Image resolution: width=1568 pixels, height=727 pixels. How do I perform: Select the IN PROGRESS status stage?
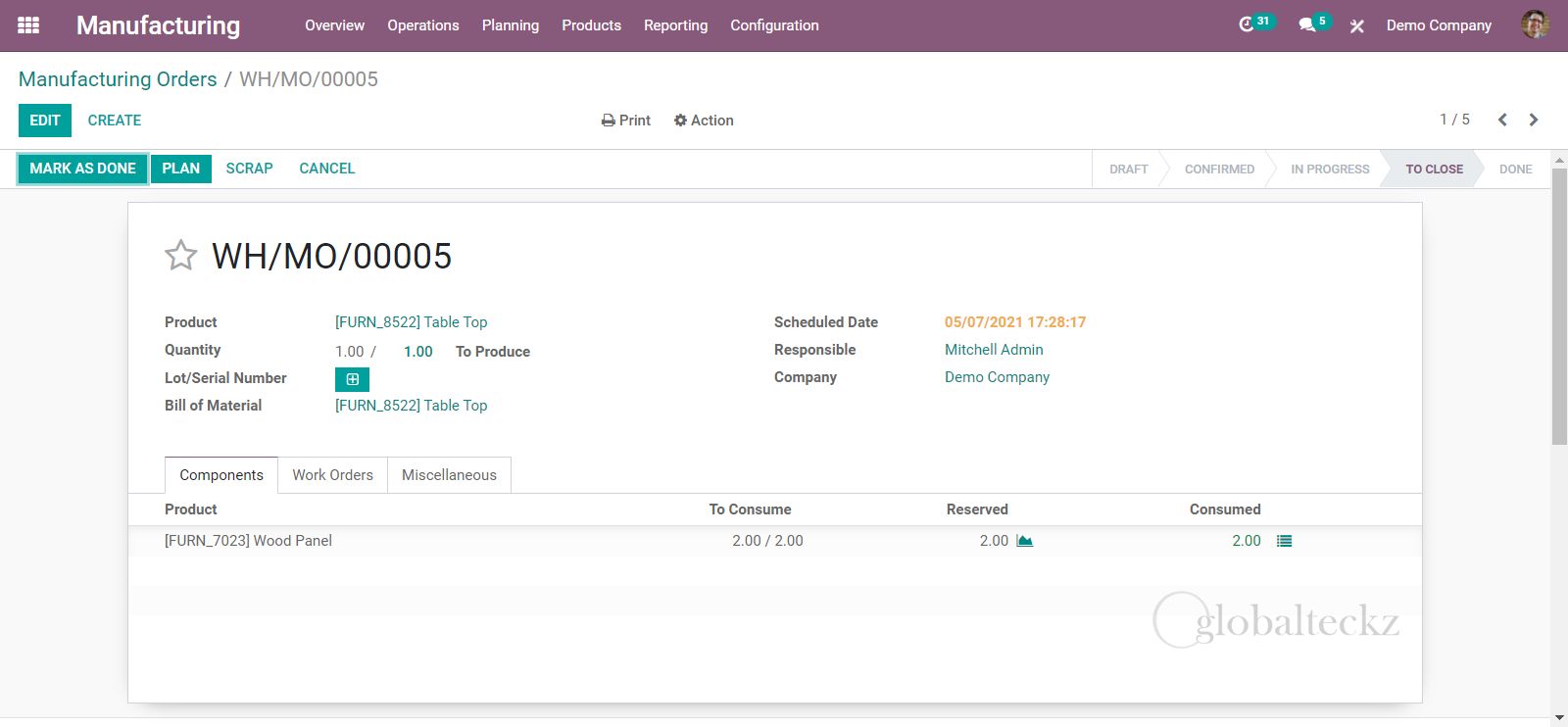click(x=1330, y=170)
